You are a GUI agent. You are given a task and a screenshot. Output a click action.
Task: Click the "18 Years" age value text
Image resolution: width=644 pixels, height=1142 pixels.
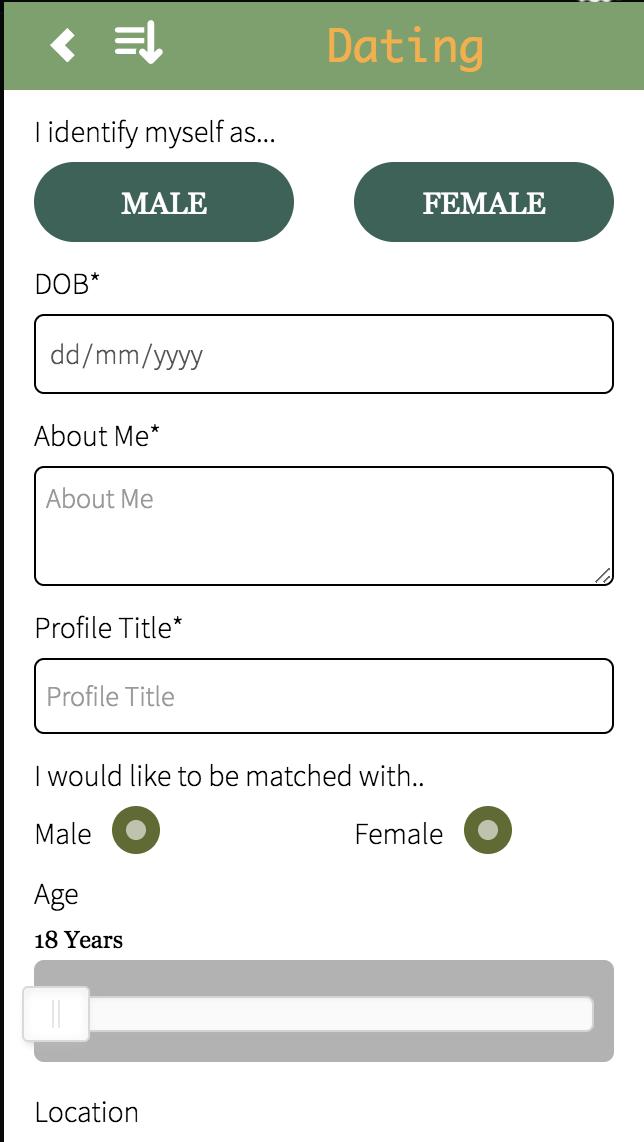pyautogui.click(x=79, y=940)
